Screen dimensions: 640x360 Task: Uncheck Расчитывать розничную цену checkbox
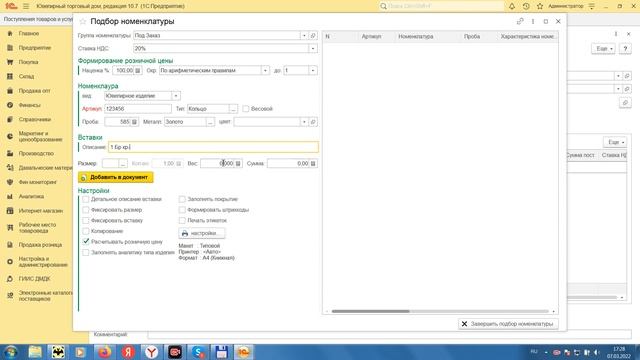[86, 242]
